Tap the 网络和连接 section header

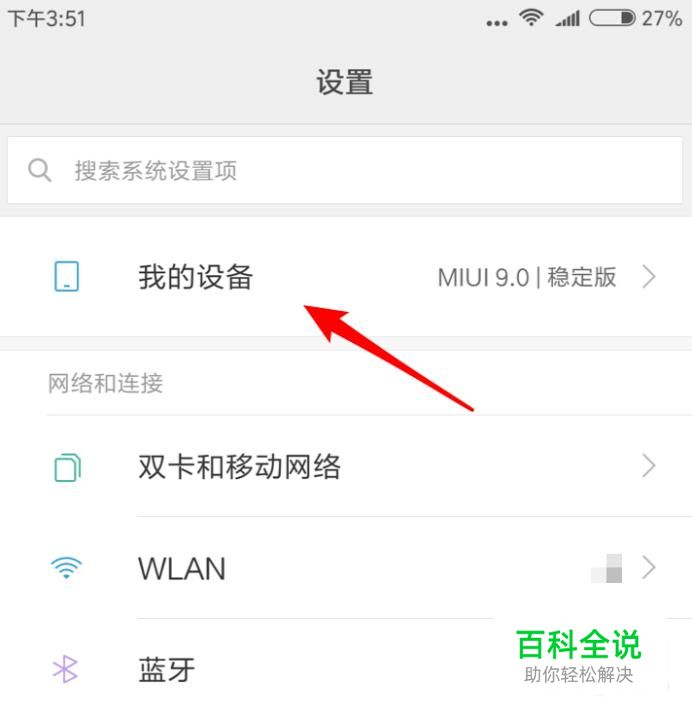pos(105,383)
